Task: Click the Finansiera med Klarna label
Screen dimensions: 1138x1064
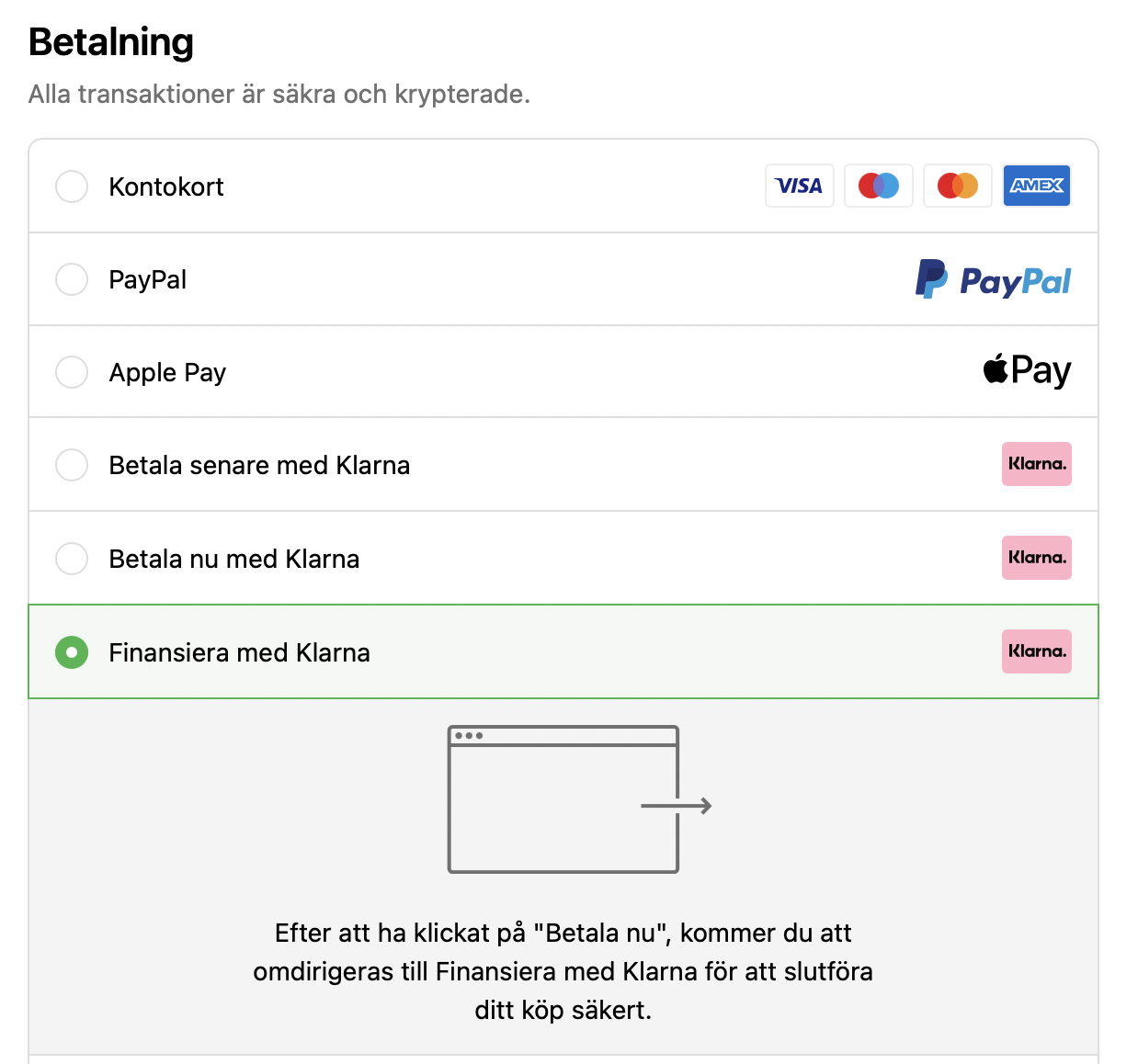Action: click(x=239, y=652)
